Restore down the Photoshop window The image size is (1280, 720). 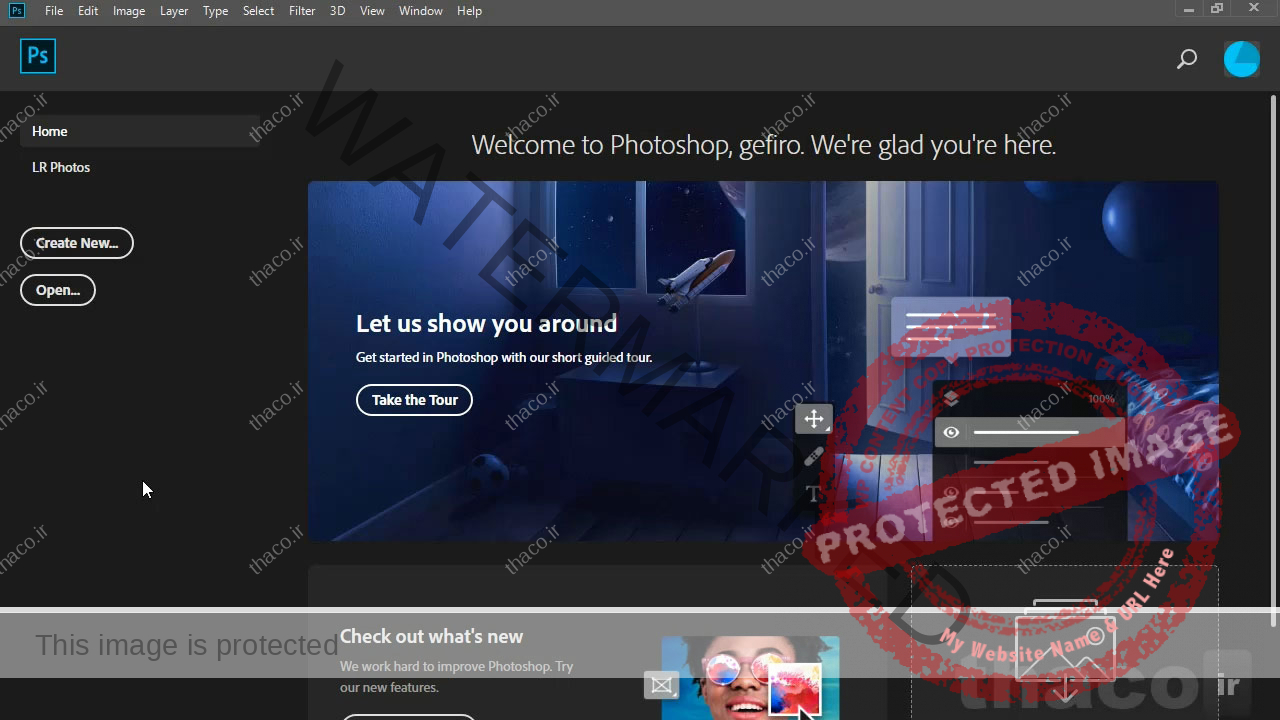[x=1217, y=10]
